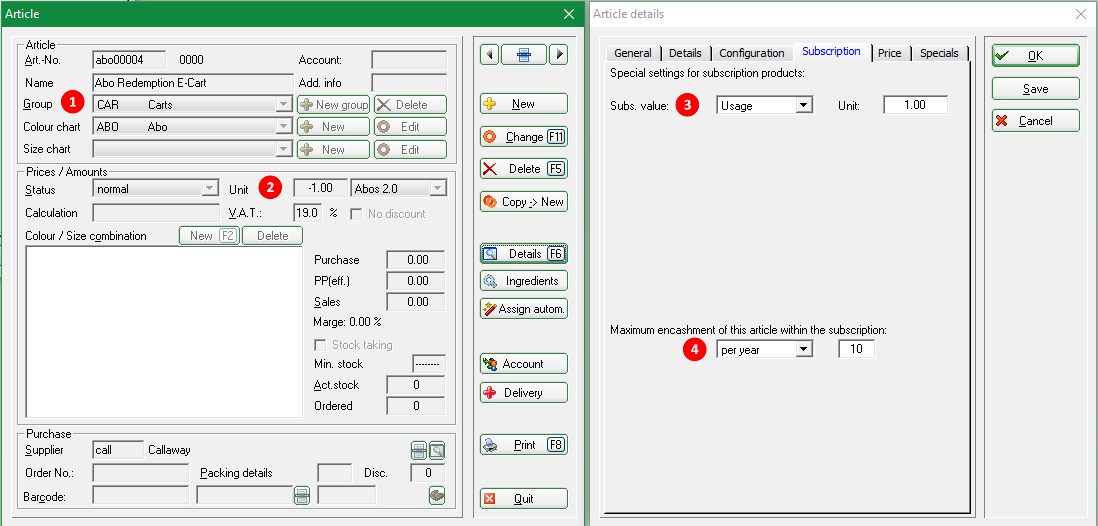Edit the size chart
The width and height of the screenshot is (1098, 526).
click(410, 149)
